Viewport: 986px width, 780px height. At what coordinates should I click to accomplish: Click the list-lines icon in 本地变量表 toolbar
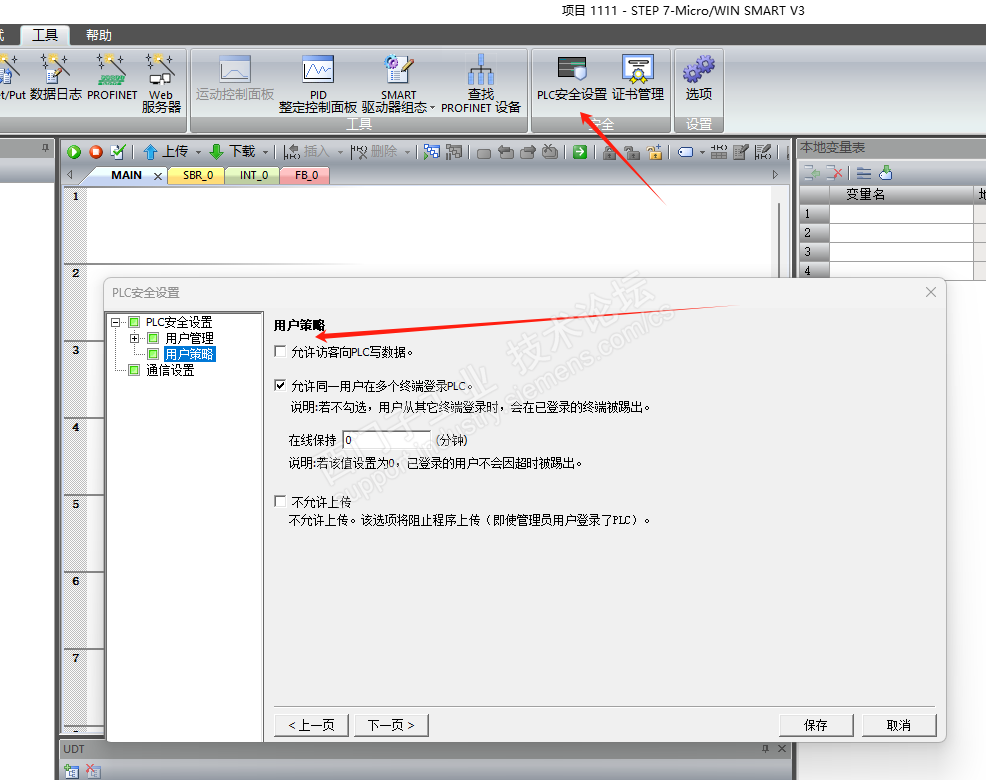pos(864,173)
